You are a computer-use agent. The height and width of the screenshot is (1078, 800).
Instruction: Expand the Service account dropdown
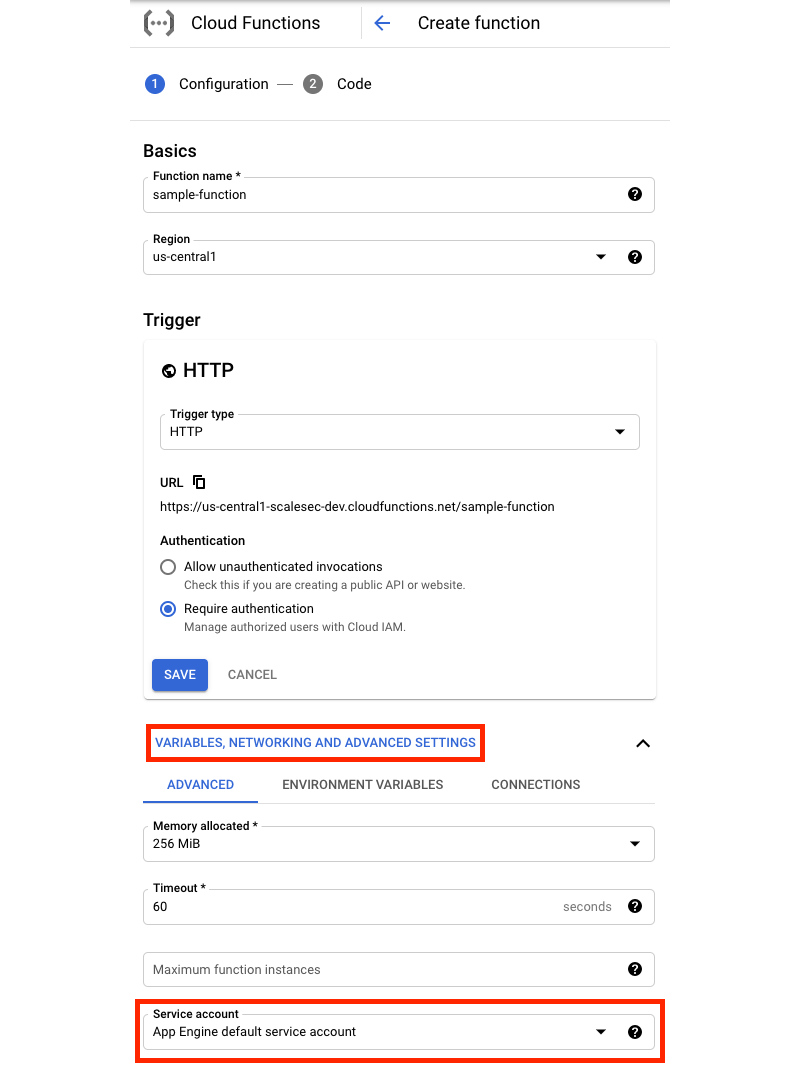601,1032
